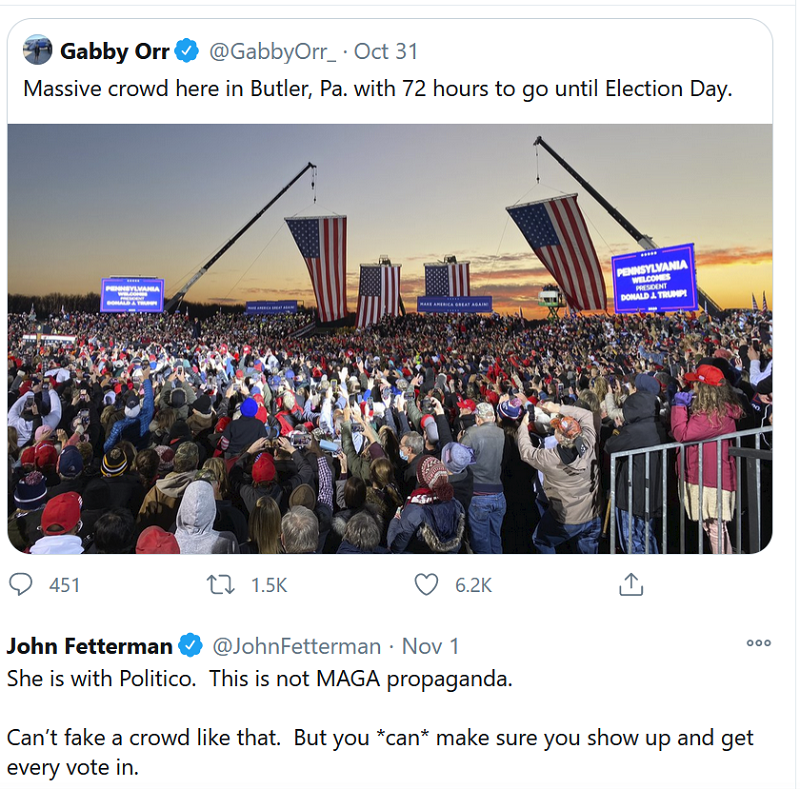Open John Fetterman's profile via display name
The width and height of the screenshot is (800, 789).
click(89, 646)
